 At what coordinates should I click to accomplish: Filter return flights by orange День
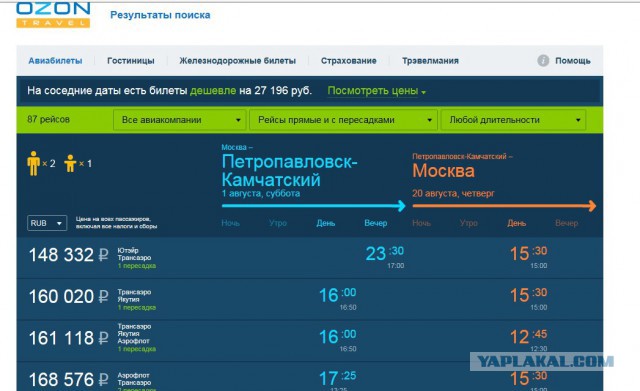click(x=516, y=223)
